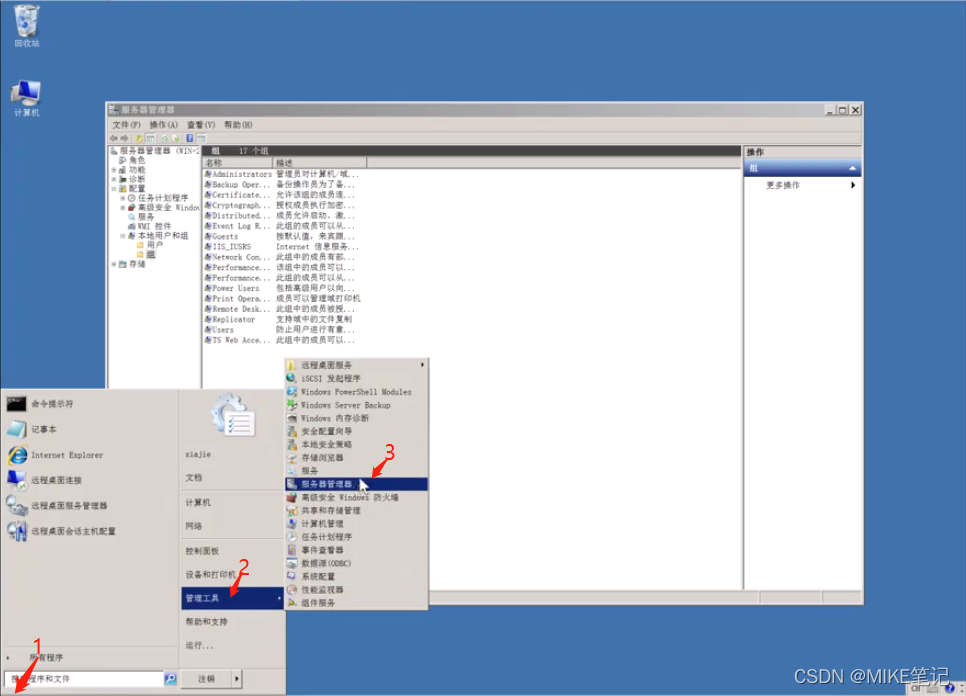Select 服务器管理器 in admin tools submenu
Image resolution: width=966 pixels, height=696 pixels.
tap(356, 484)
